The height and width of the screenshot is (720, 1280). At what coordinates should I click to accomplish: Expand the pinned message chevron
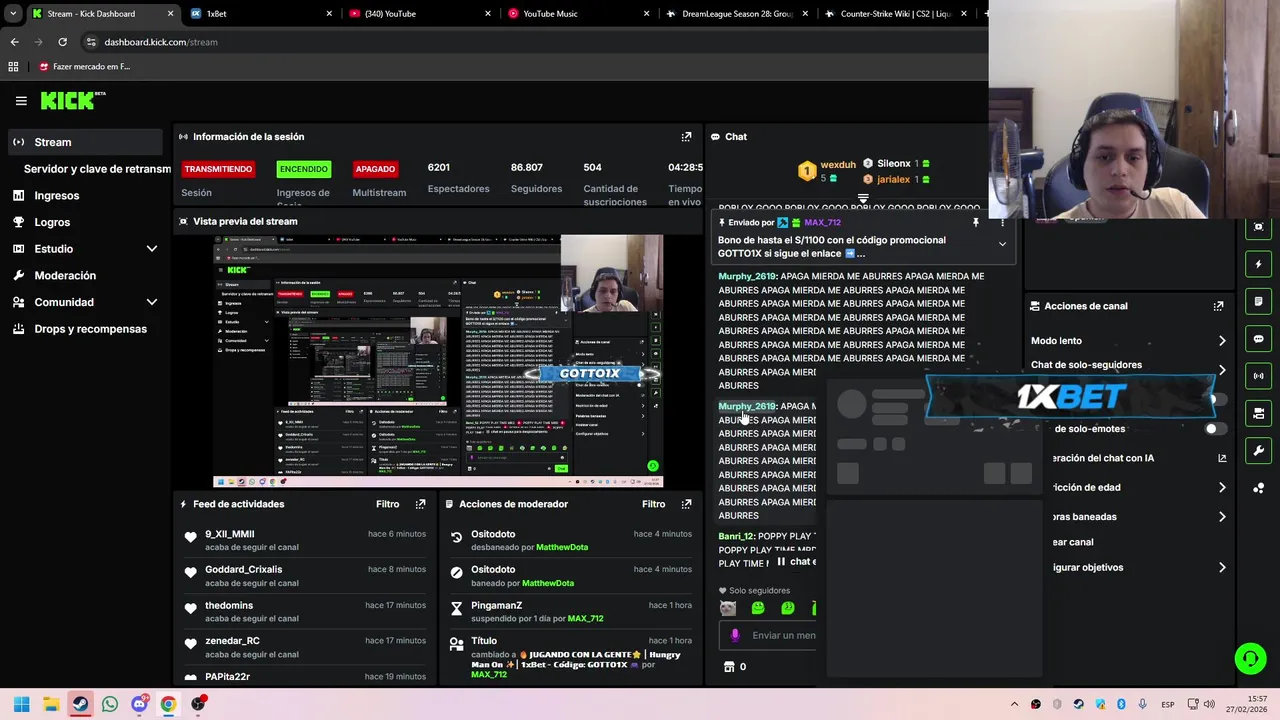1002,244
